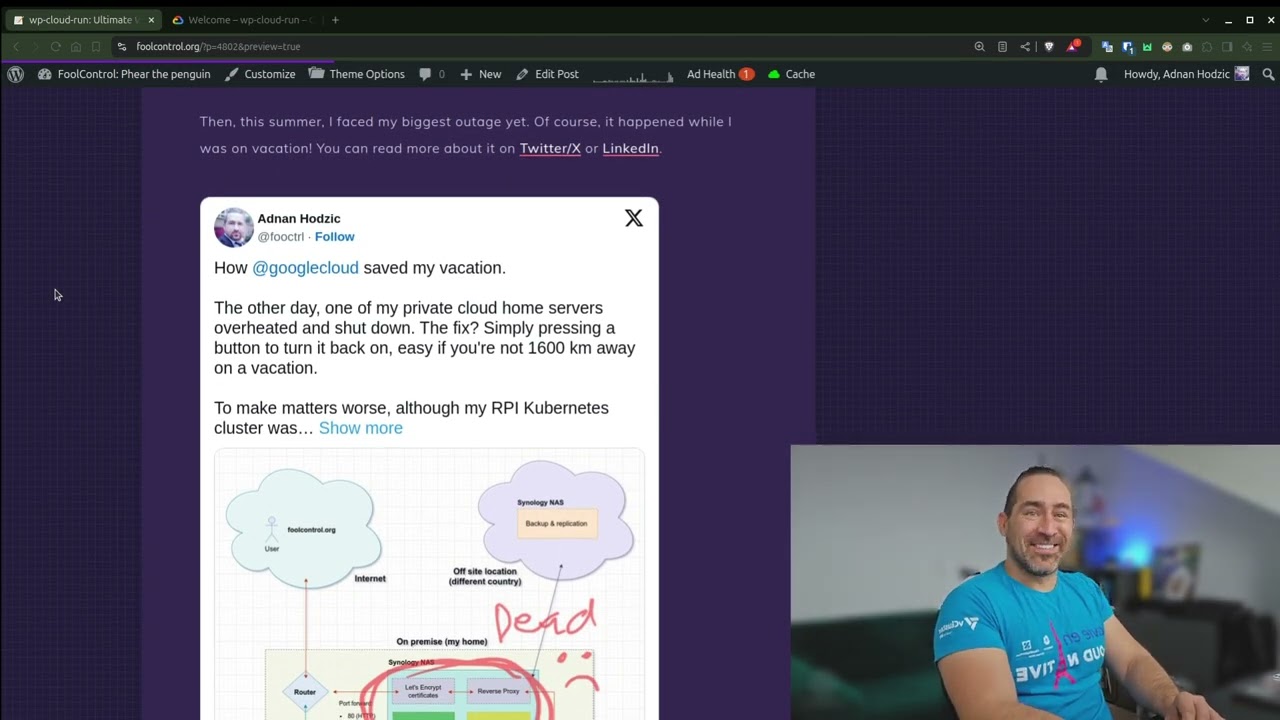Share this page from the address bar

coord(1025,46)
